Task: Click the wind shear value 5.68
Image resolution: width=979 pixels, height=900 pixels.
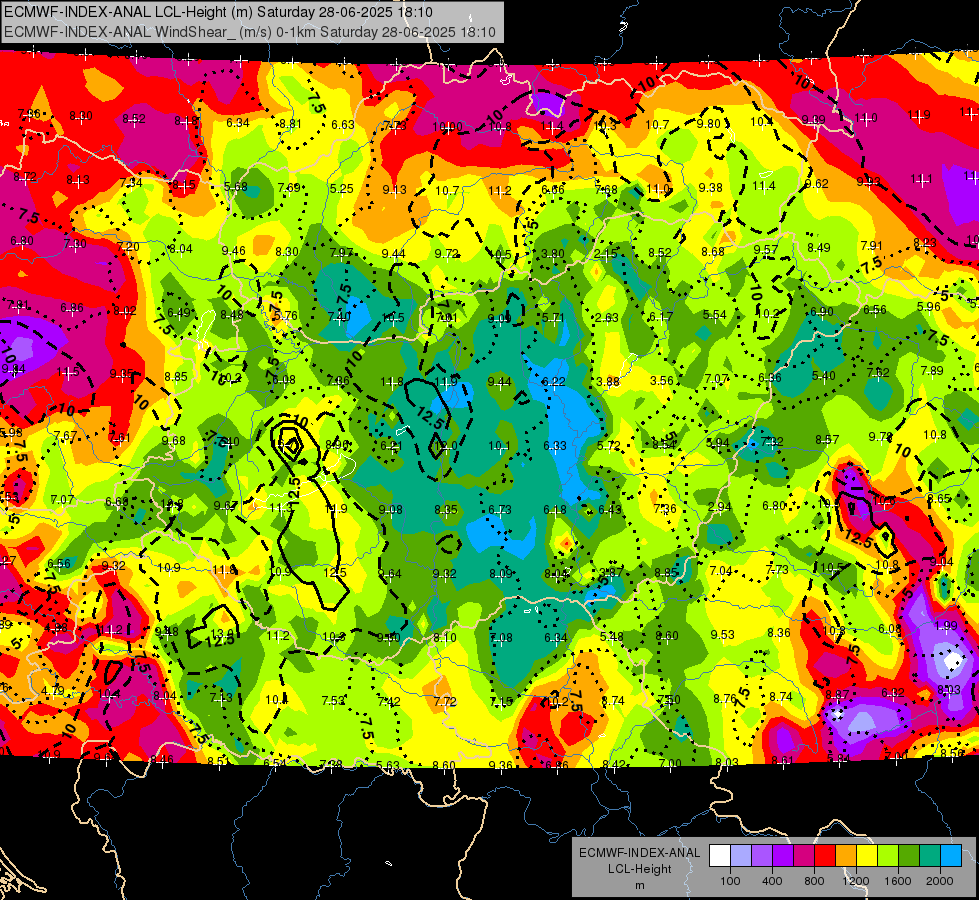Action: 235,187
